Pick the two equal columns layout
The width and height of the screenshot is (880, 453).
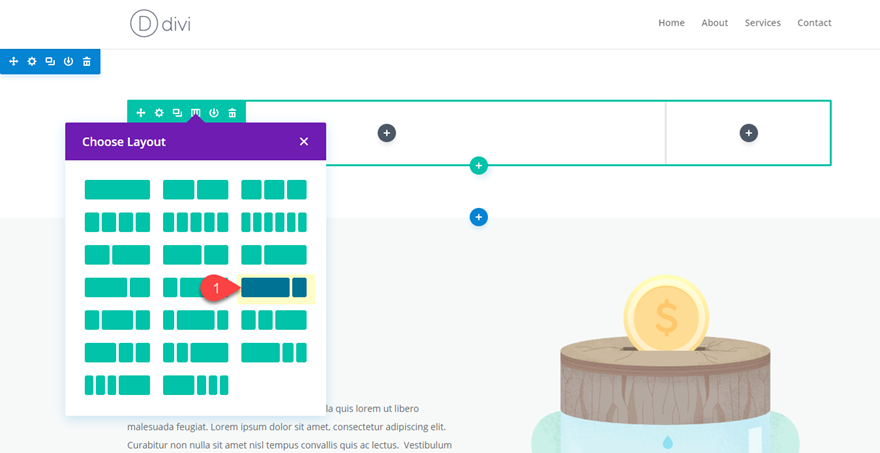[195, 190]
